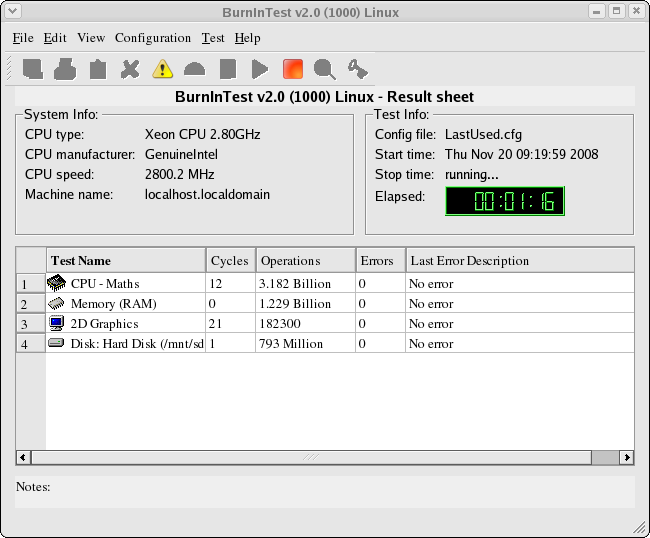Click the running... stop time value
This screenshot has width=650, height=538.
(x=472, y=174)
